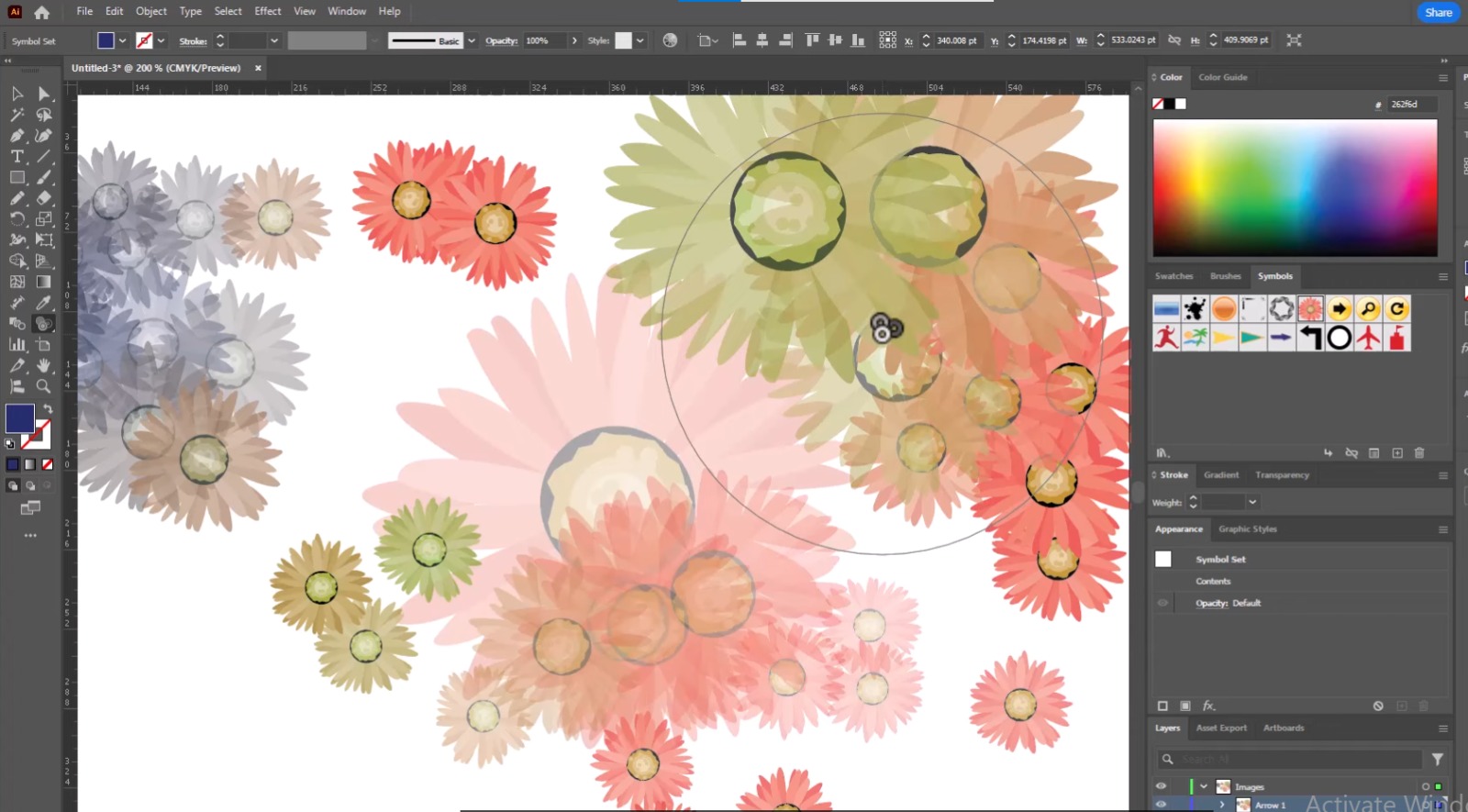
Task: Open the stroke color dropdown arrow
Action: click(161, 40)
